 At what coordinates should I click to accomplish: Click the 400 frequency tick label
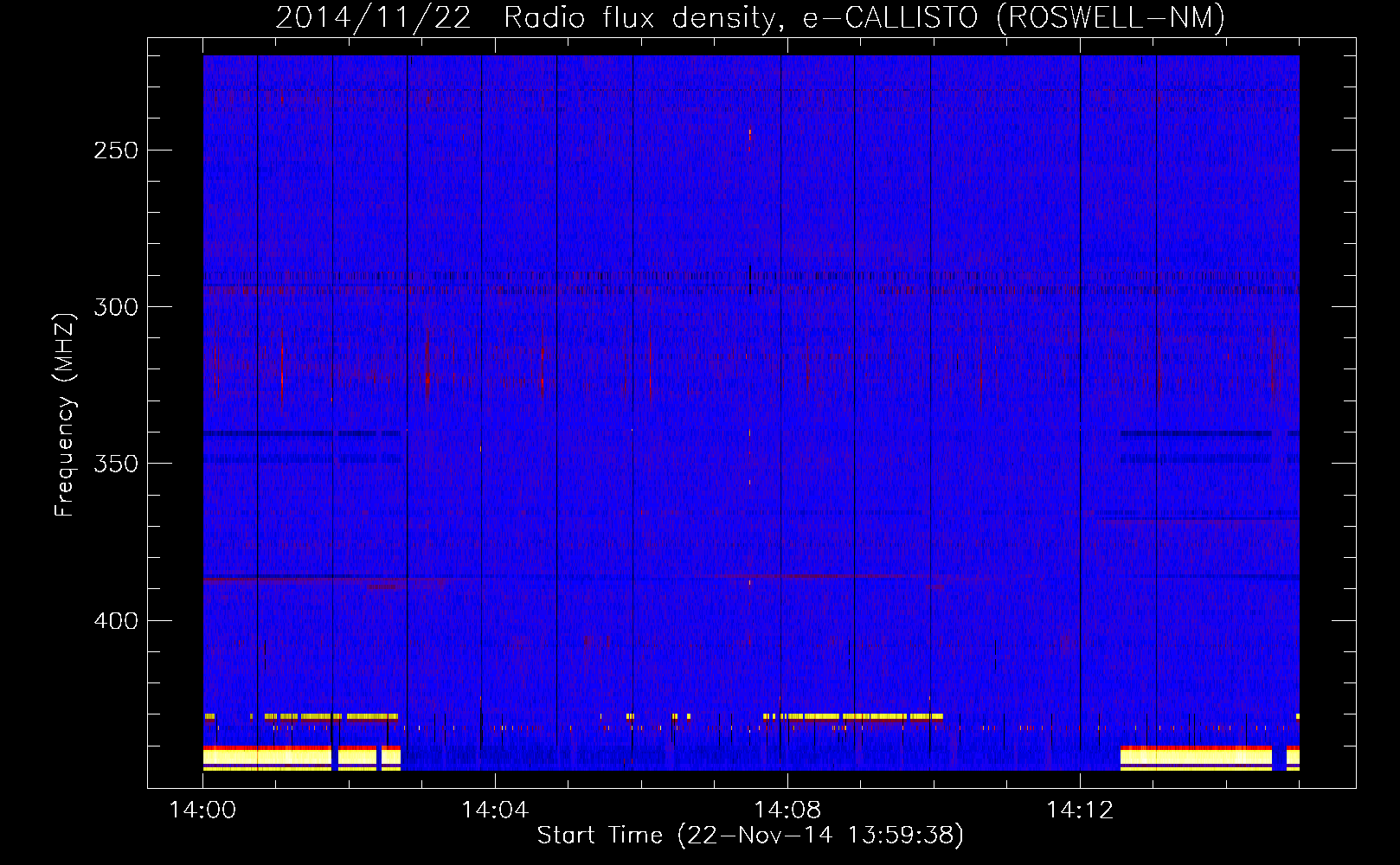click(x=116, y=621)
